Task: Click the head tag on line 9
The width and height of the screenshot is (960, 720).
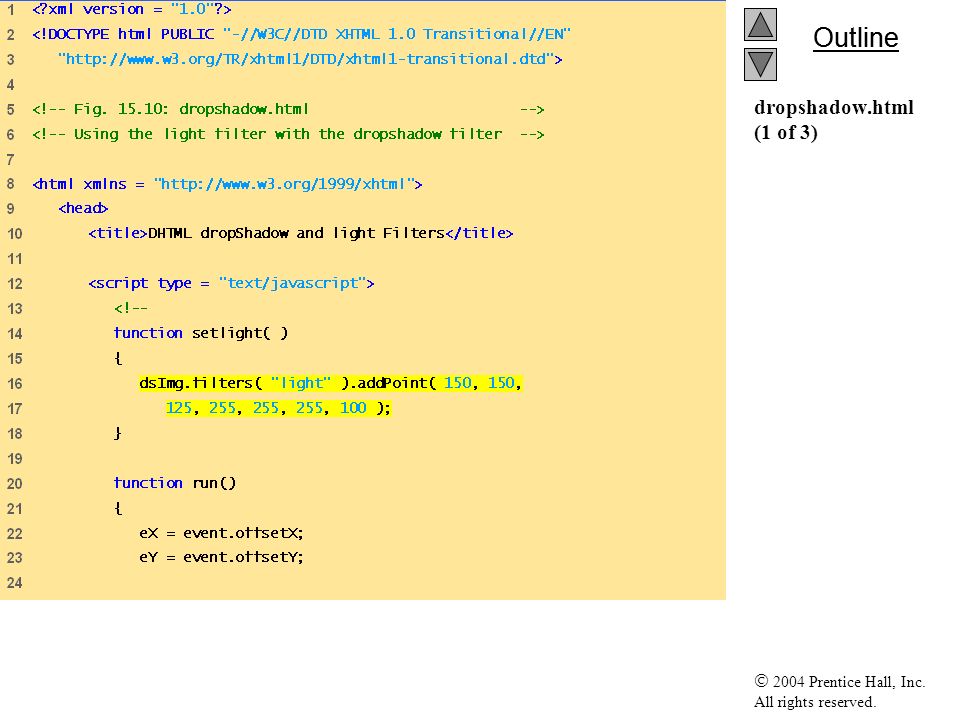Action: pyautogui.click(x=83, y=208)
